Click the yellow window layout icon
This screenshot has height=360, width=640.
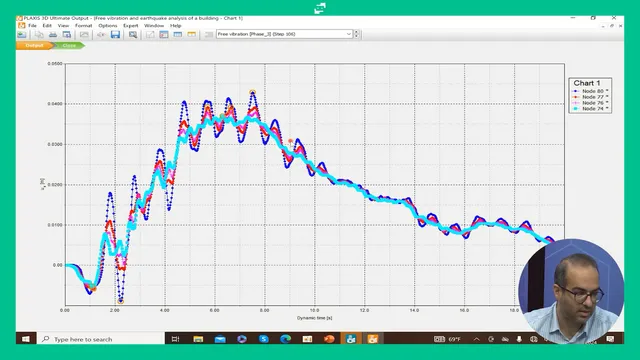[x=191, y=35]
